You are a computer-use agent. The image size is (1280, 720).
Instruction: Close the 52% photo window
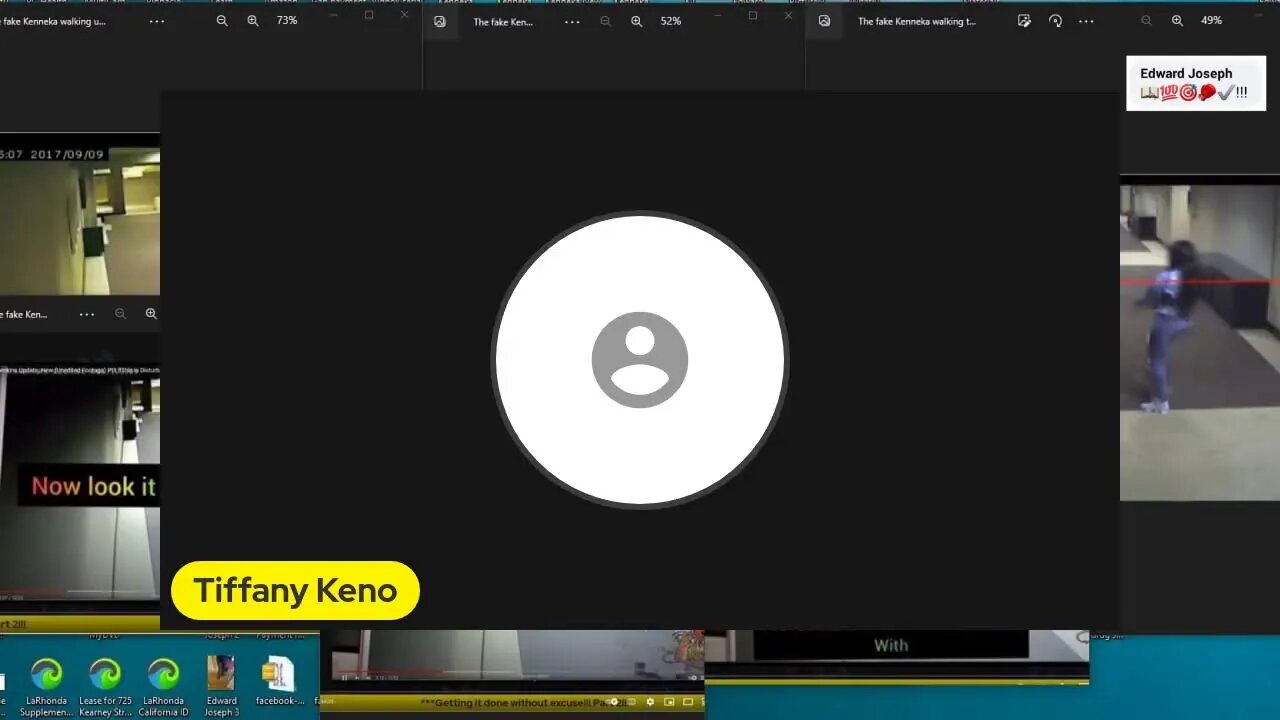click(788, 16)
